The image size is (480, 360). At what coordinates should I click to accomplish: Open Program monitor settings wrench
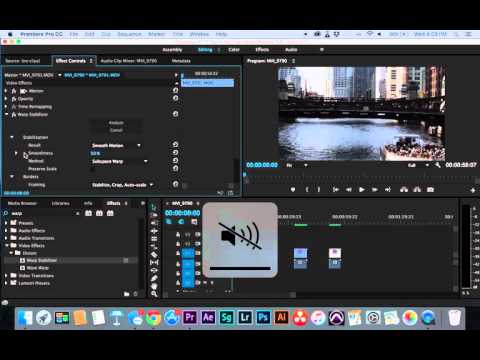[438, 165]
